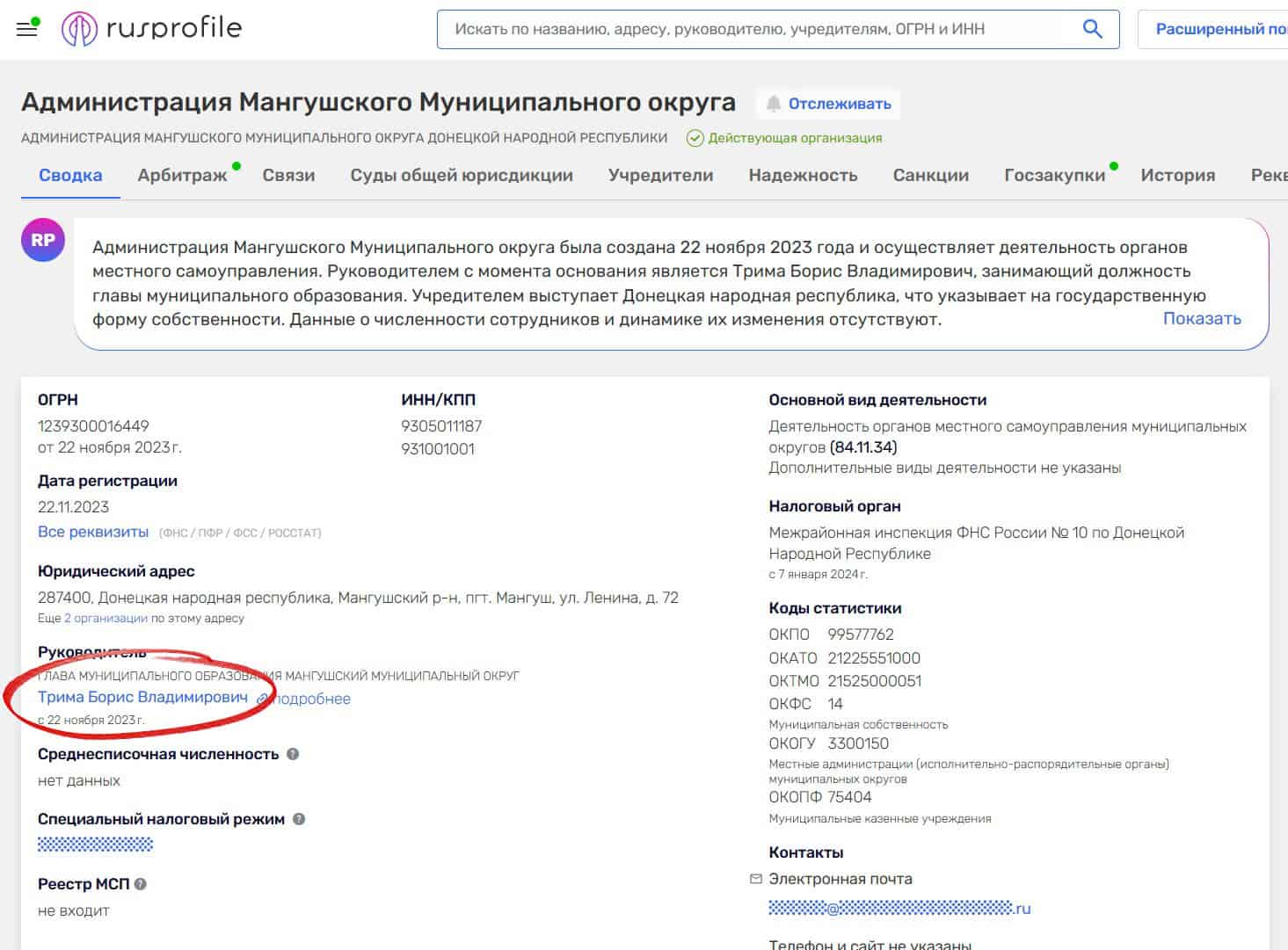Click the OKOGU value 3300150
This screenshot has height=950, width=1288.
click(x=858, y=743)
